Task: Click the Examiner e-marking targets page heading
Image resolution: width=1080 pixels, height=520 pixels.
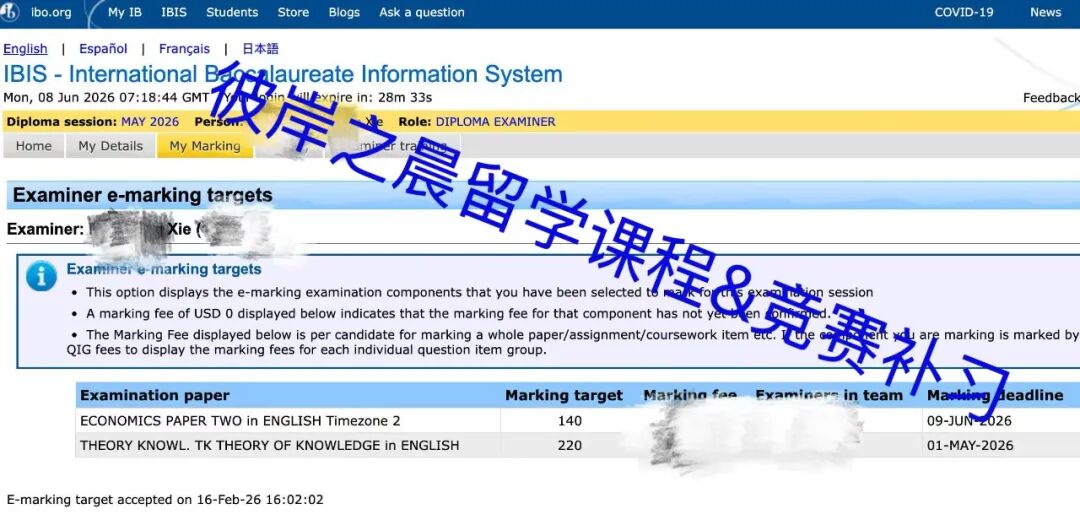Action: [x=143, y=195]
